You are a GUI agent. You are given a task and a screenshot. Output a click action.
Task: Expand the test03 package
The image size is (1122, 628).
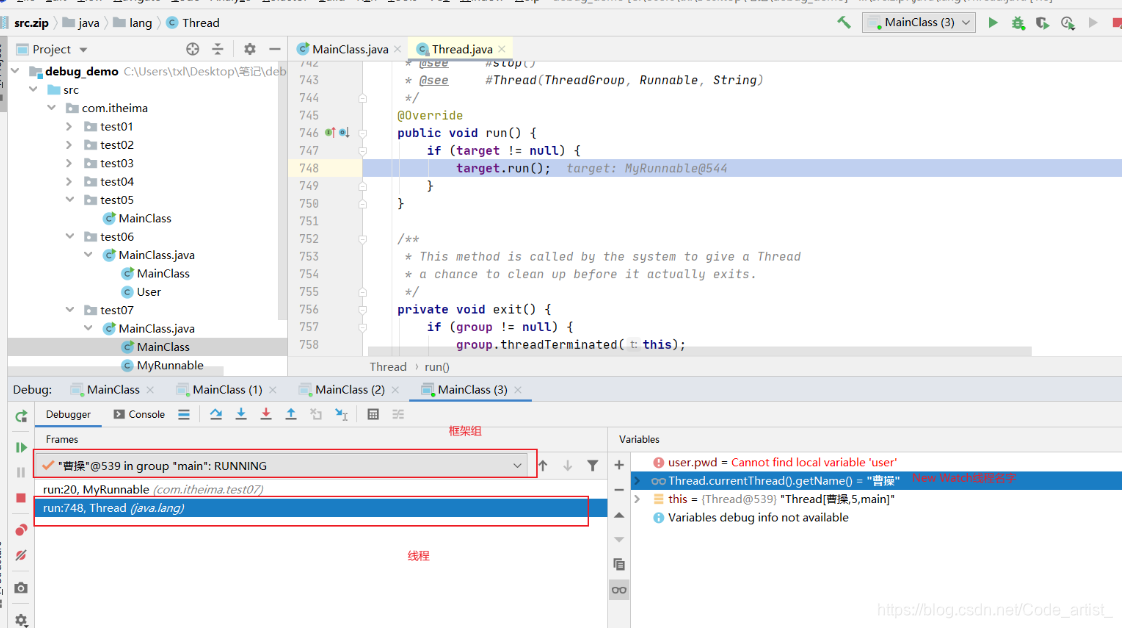click(x=69, y=163)
